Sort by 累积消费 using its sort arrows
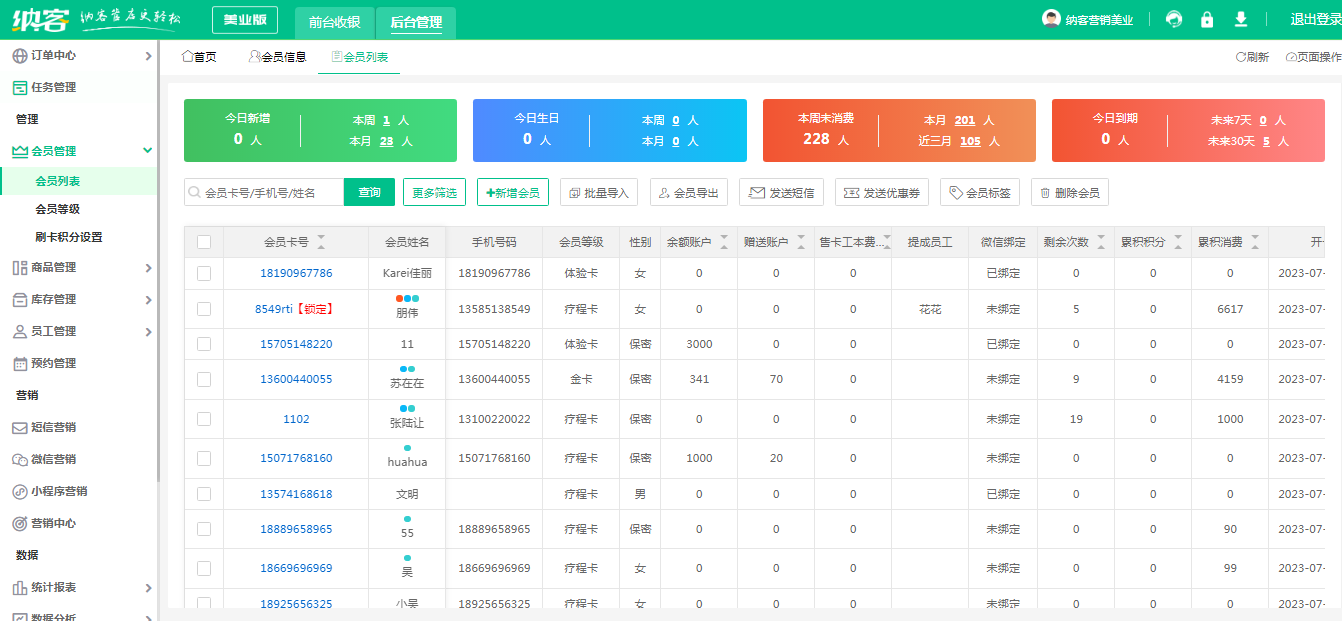The image size is (1342, 621). pos(1255,242)
